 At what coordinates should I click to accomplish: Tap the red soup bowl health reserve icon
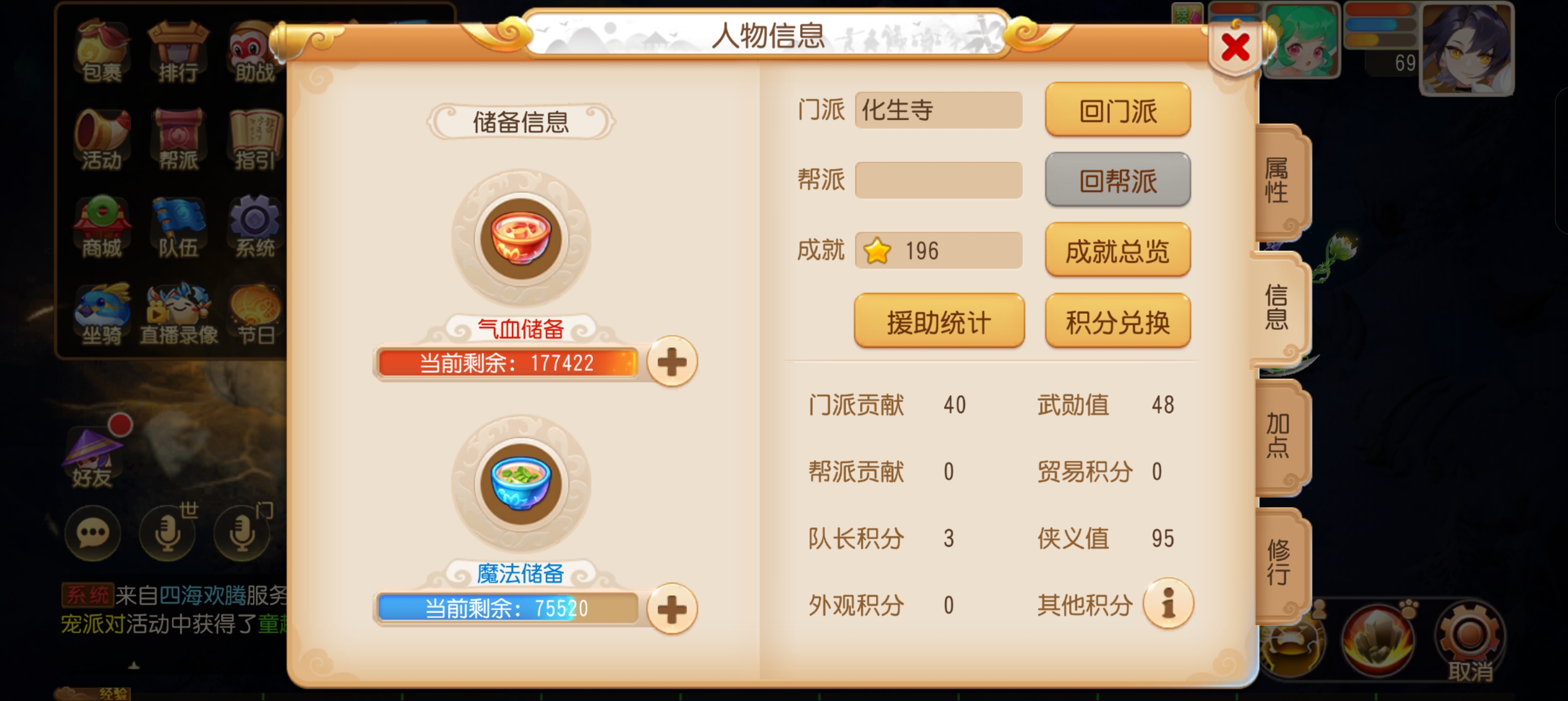tap(521, 239)
